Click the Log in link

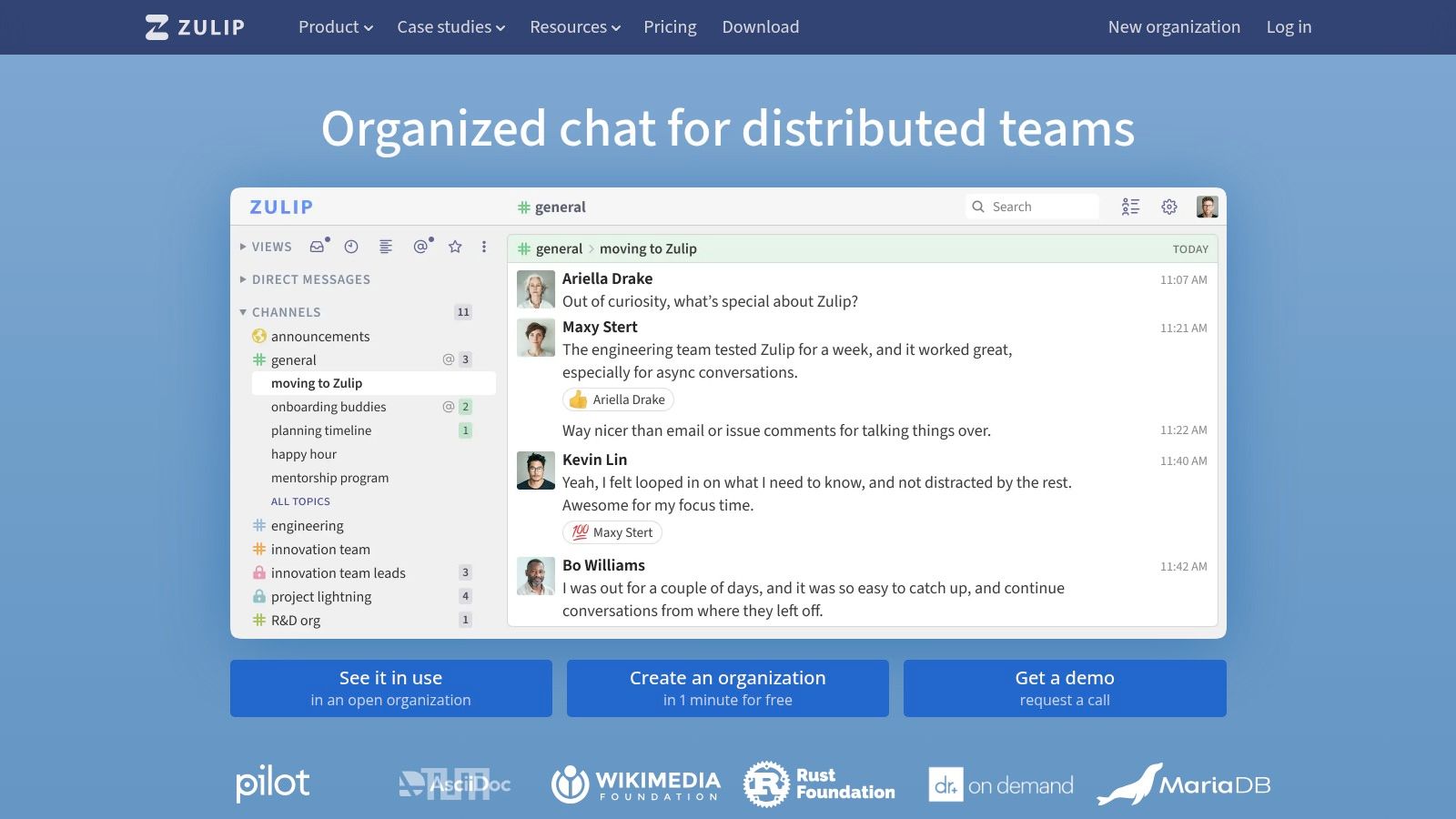coord(1289,27)
